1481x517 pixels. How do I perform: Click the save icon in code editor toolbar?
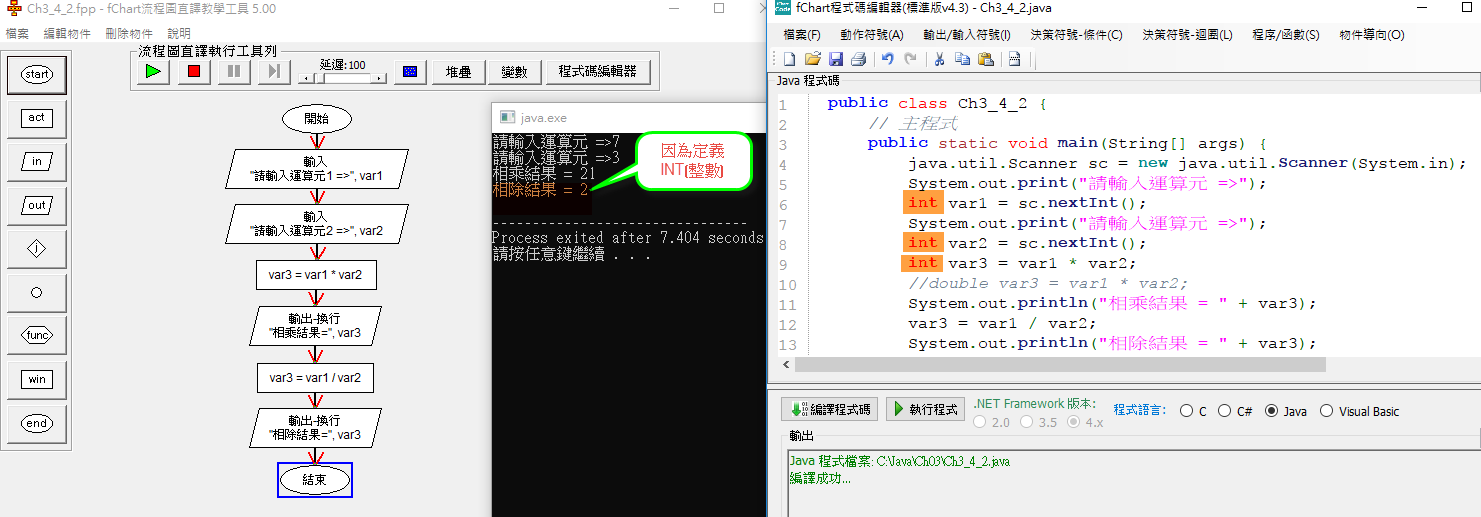836,59
